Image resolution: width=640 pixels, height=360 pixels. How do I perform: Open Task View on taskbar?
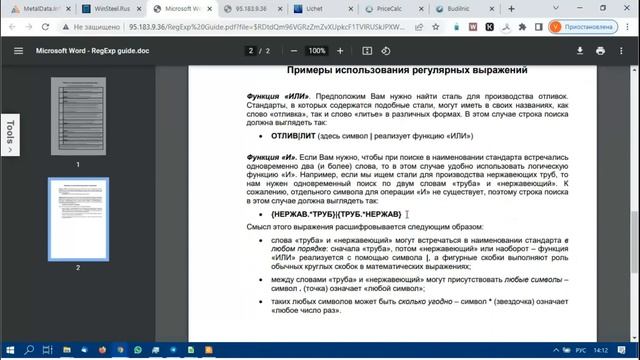tap(47, 350)
